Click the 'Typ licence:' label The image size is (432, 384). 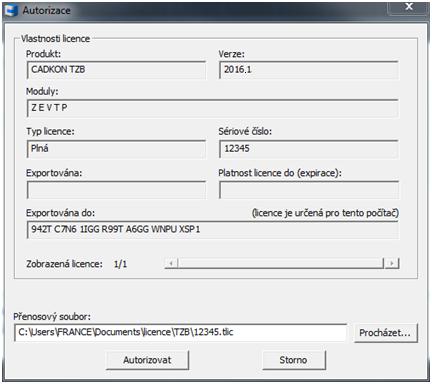50,132
